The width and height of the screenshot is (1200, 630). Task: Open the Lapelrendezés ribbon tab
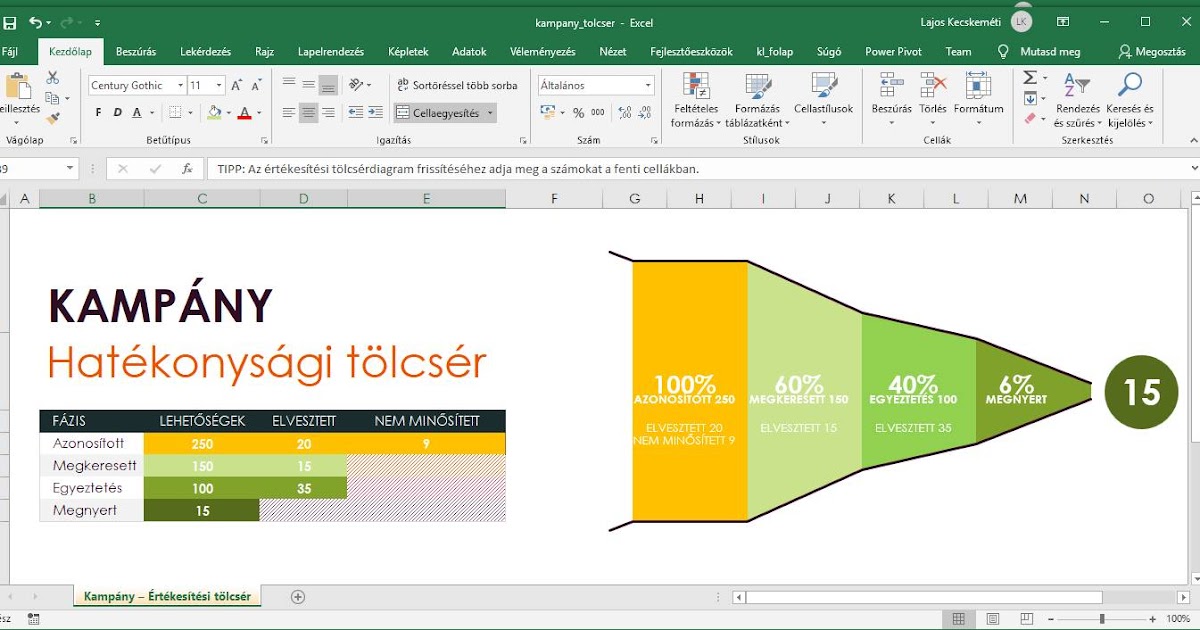coord(330,51)
